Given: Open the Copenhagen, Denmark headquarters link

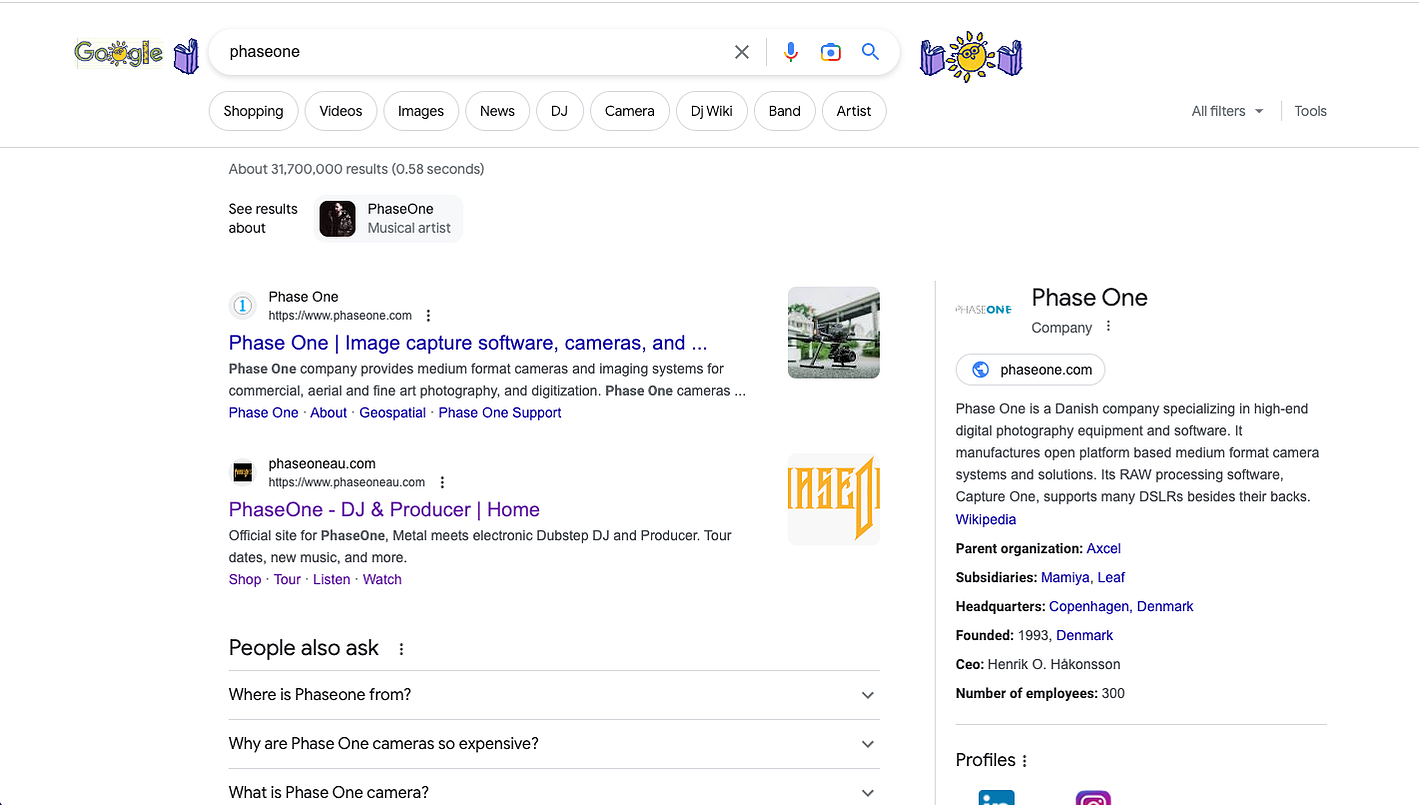Looking at the screenshot, I should (1121, 607).
